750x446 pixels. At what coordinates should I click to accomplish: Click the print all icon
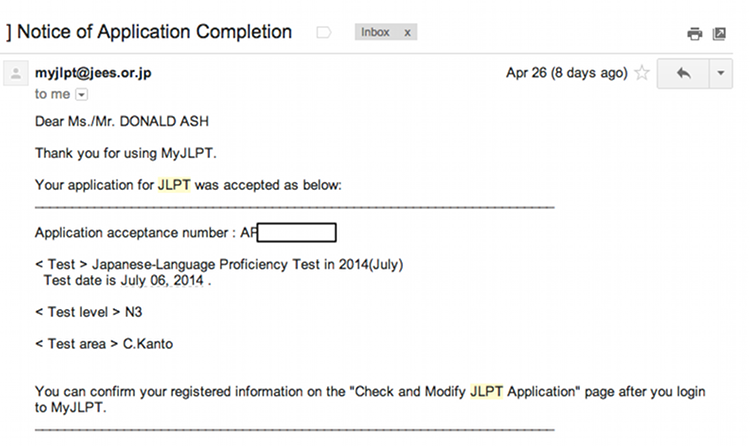[695, 33]
